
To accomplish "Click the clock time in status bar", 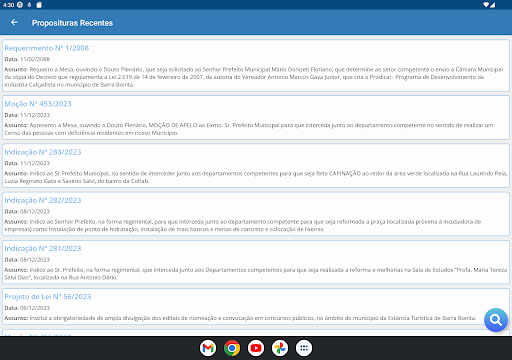I will (8, 5).
